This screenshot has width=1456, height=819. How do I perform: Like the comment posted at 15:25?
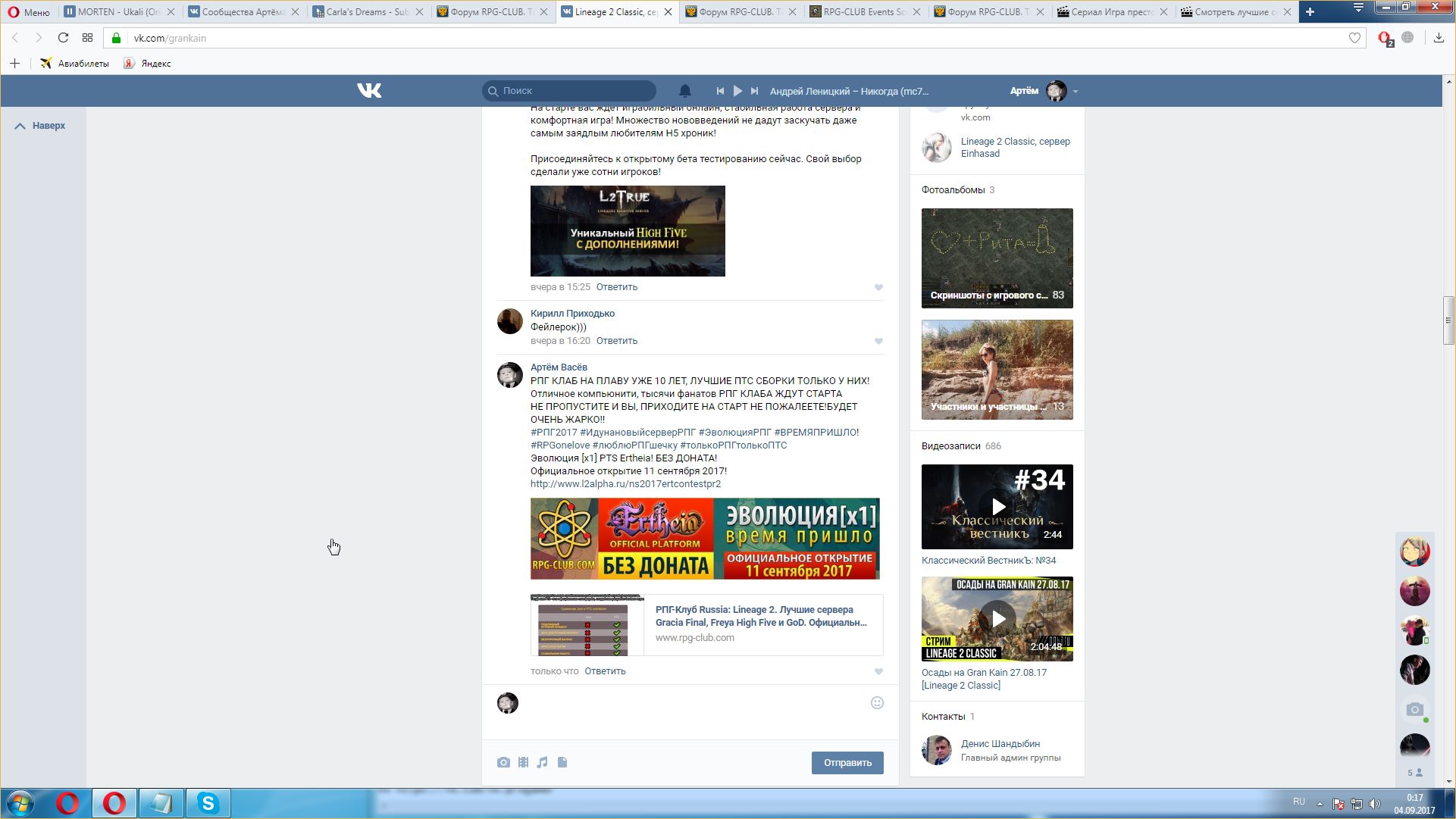878,287
